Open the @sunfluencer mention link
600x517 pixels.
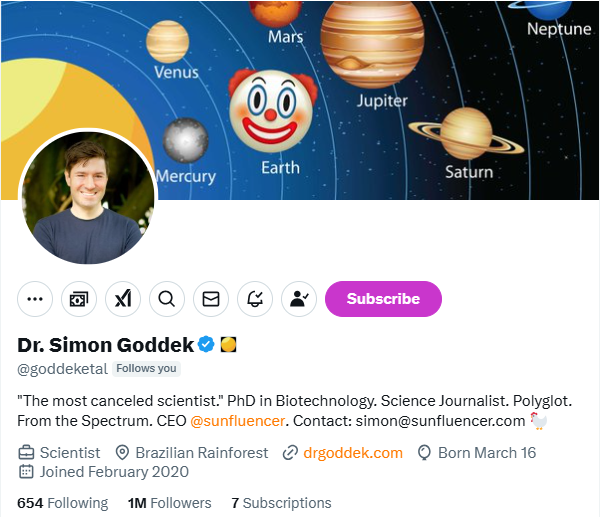[x=238, y=421]
